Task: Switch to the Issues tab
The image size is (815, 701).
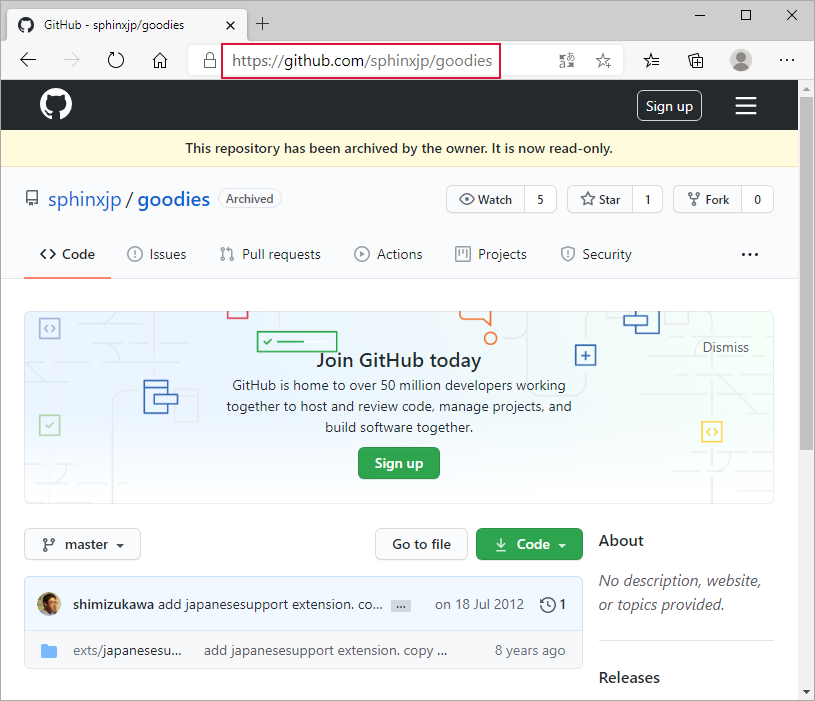Action: 157,254
